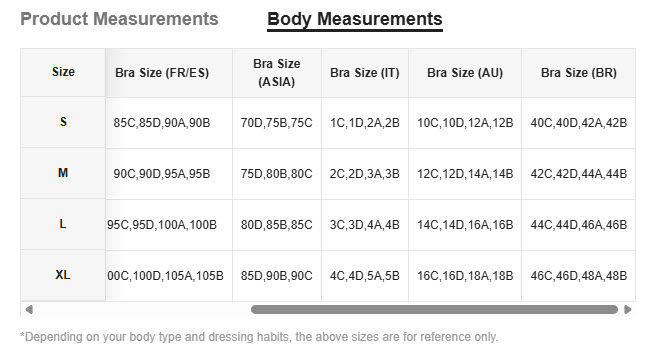Select the L size row label
This screenshot has height=360, width=653.
pos(63,224)
